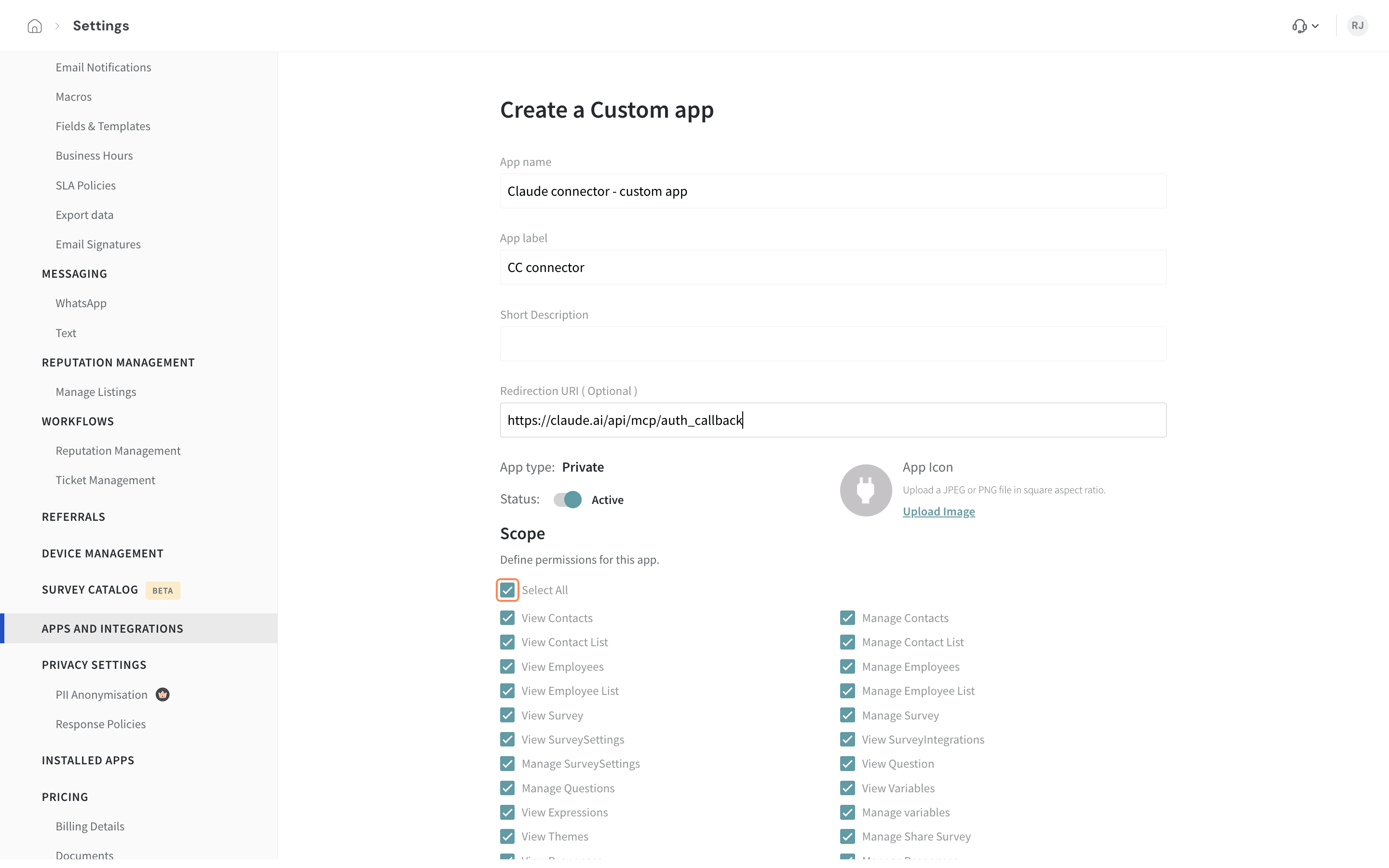Open WhatsApp messaging settings
Viewport: 1389px width, 868px height.
coord(81,303)
